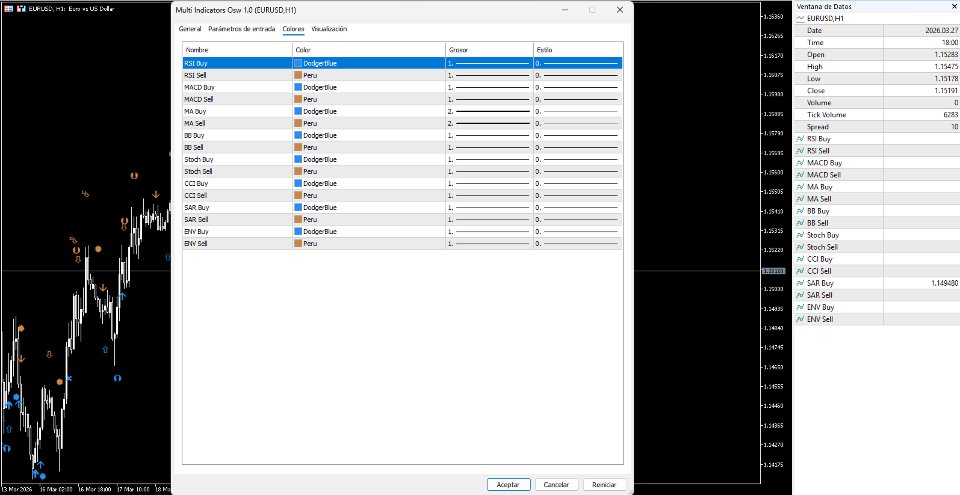Click the Ventana de Datos panel title
Screen dimensions: 960x495
pyautogui.click(x=824, y=6)
